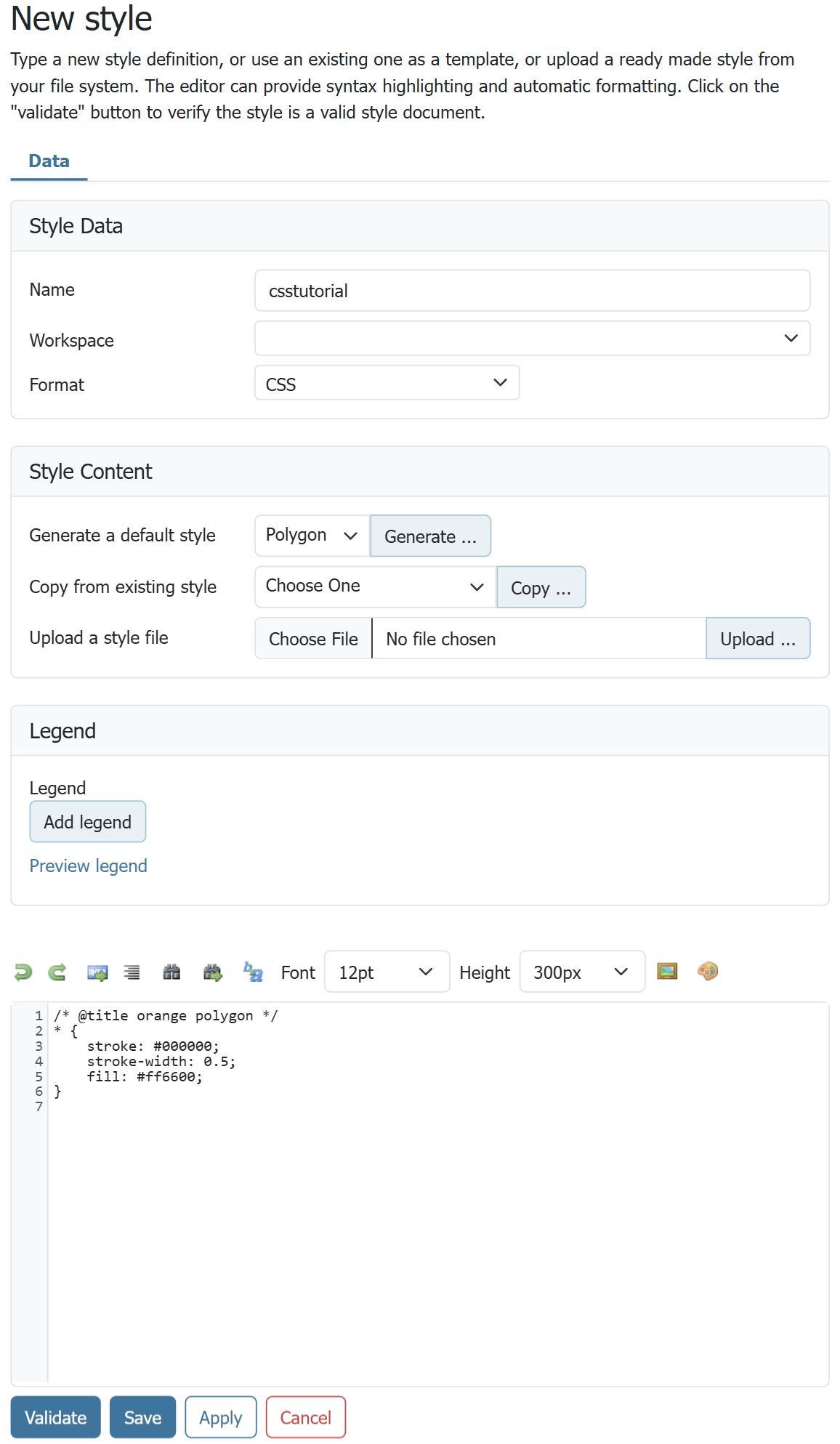Open the color palette chooser icon
840x1444 pixels.
(x=707, y=971)
